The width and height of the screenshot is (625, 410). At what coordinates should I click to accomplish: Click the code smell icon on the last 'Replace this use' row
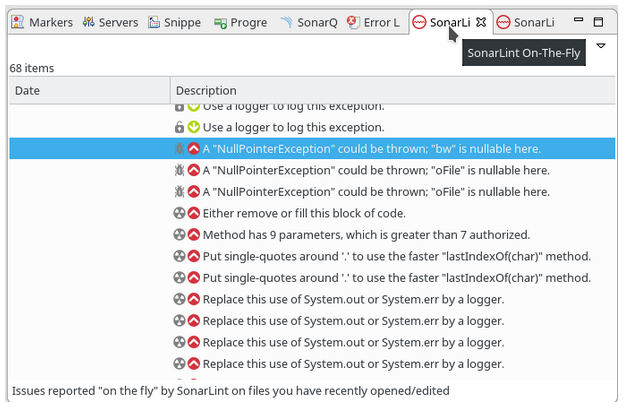pyautogui.click(x=179, y=364)
